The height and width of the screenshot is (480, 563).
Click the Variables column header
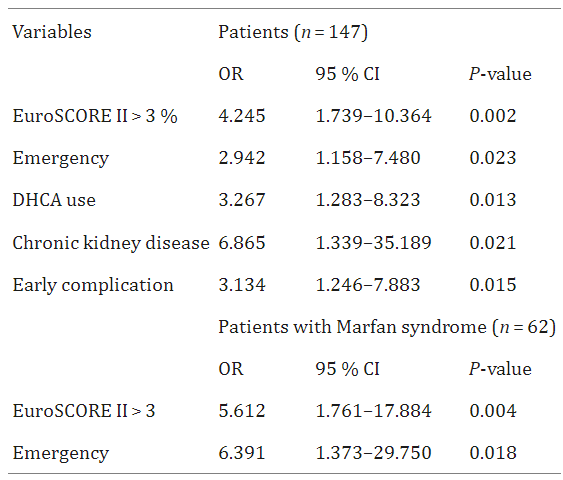click(52, 32)
